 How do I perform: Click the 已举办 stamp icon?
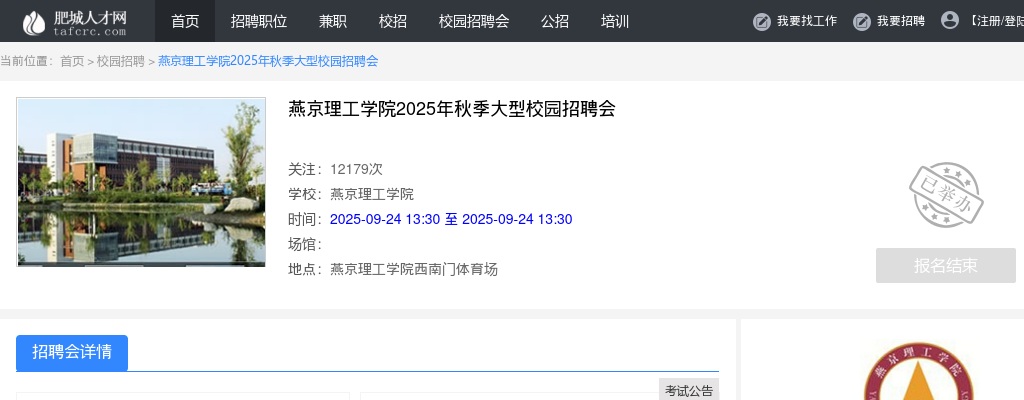pyautogui.click(x=945, y=196)
